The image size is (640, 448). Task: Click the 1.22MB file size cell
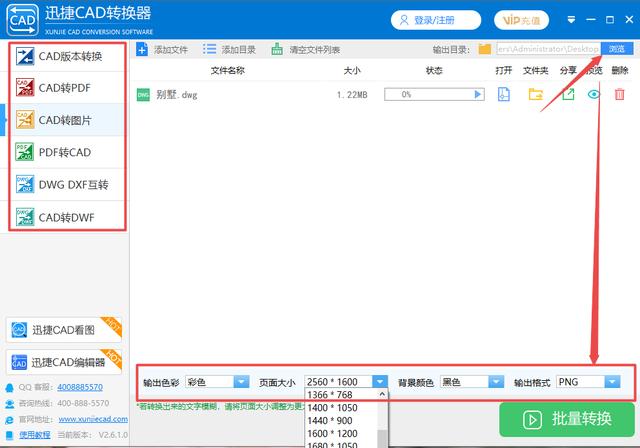[352, 95]
